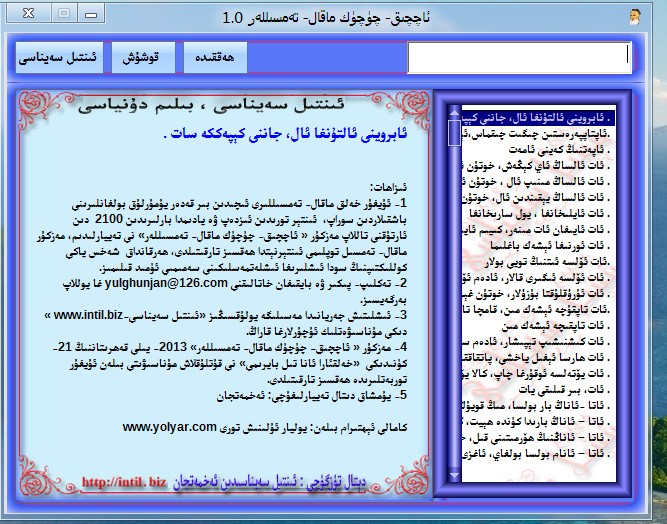Screen dimensions: 667x524
Task: Select list row ئات يۆتەلسە ئوقۇرغا چاپ
Action: 539,373
